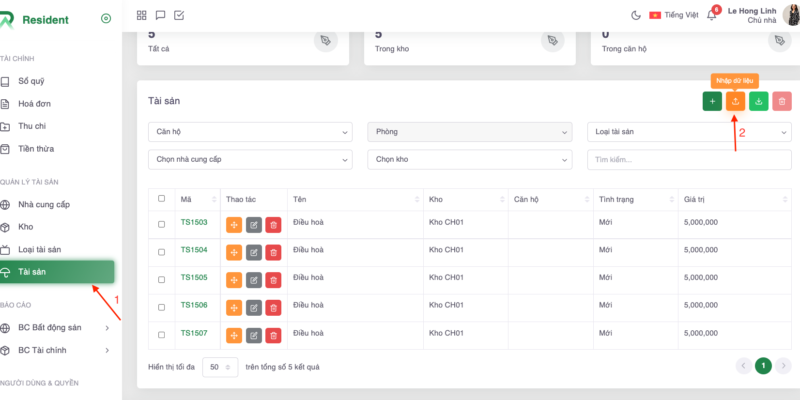Click the orange import data upload icon
This screenshot has height=400, width=800.
736,101
